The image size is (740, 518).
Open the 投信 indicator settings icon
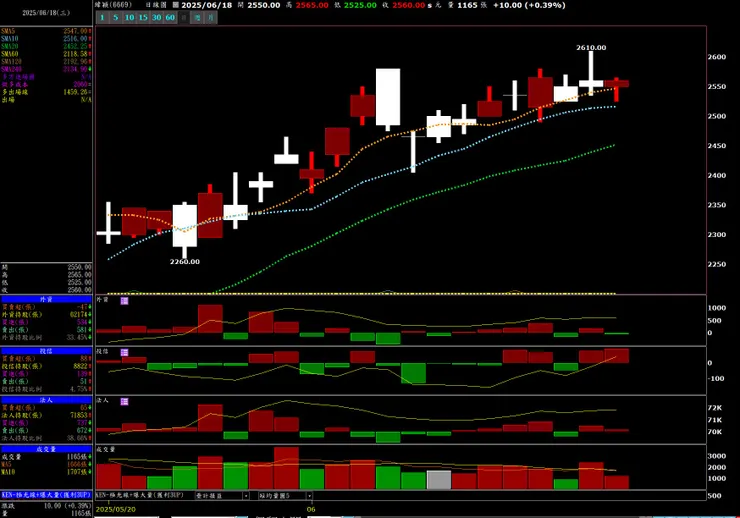point(124,352)
